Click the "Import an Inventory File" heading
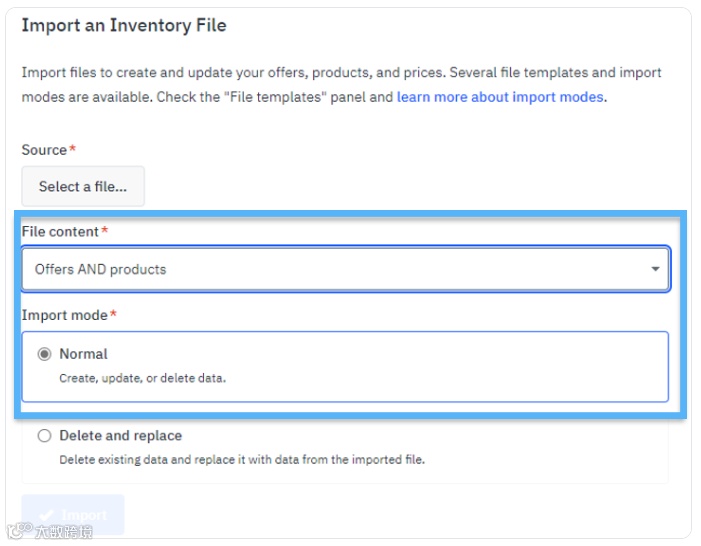The width and height of the screenshot is (701, 546). click(124, 25)
